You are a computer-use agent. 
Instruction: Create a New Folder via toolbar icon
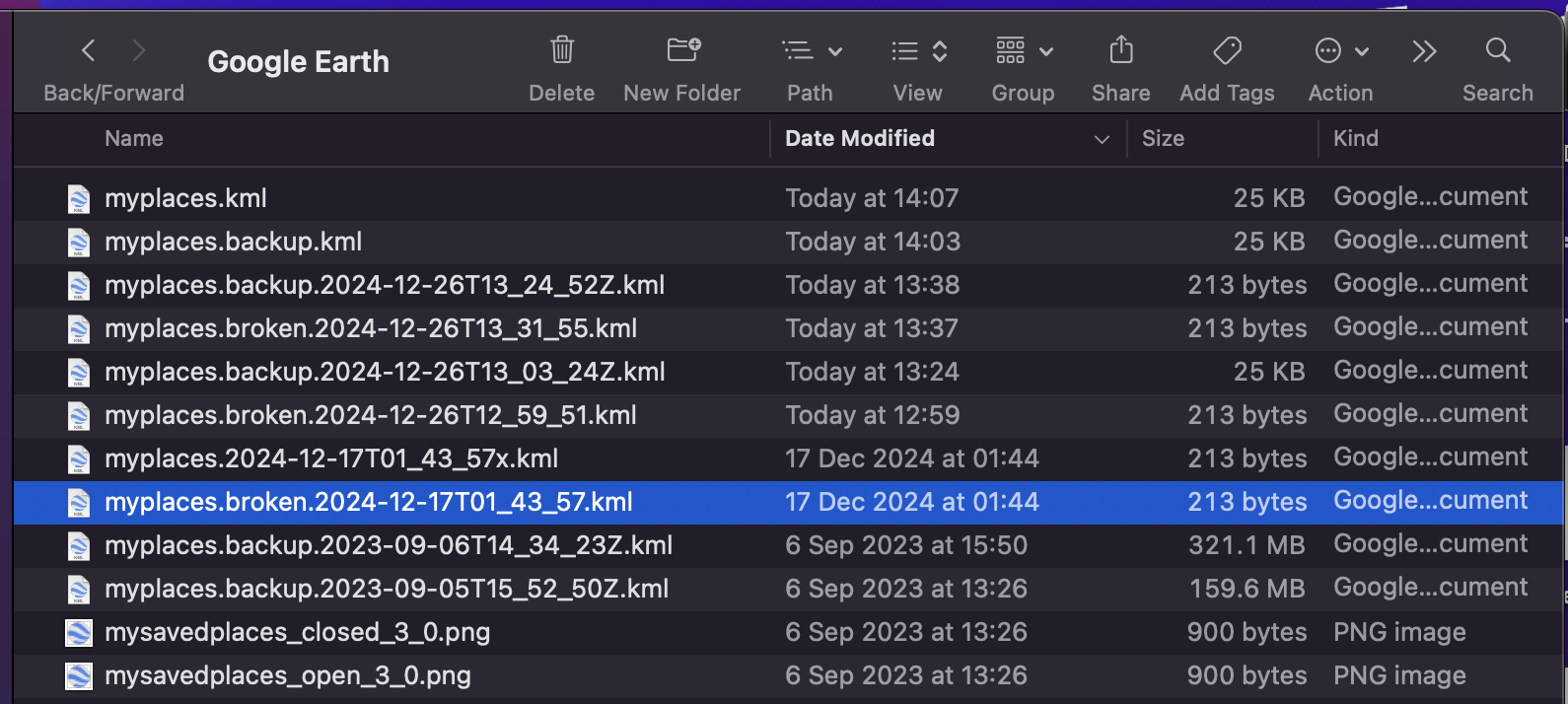(x=682, y=50)
